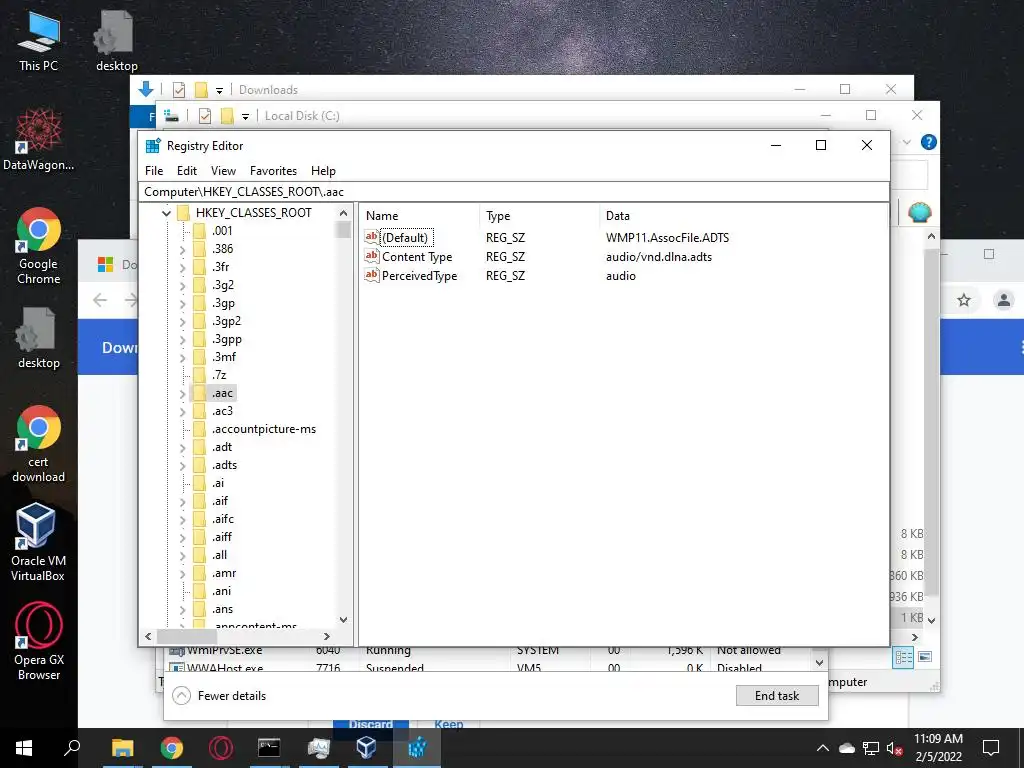This screenshot has width=1024, height=768.
Task: Click Explorer help question mark icon
Action: tap(929, 142)
